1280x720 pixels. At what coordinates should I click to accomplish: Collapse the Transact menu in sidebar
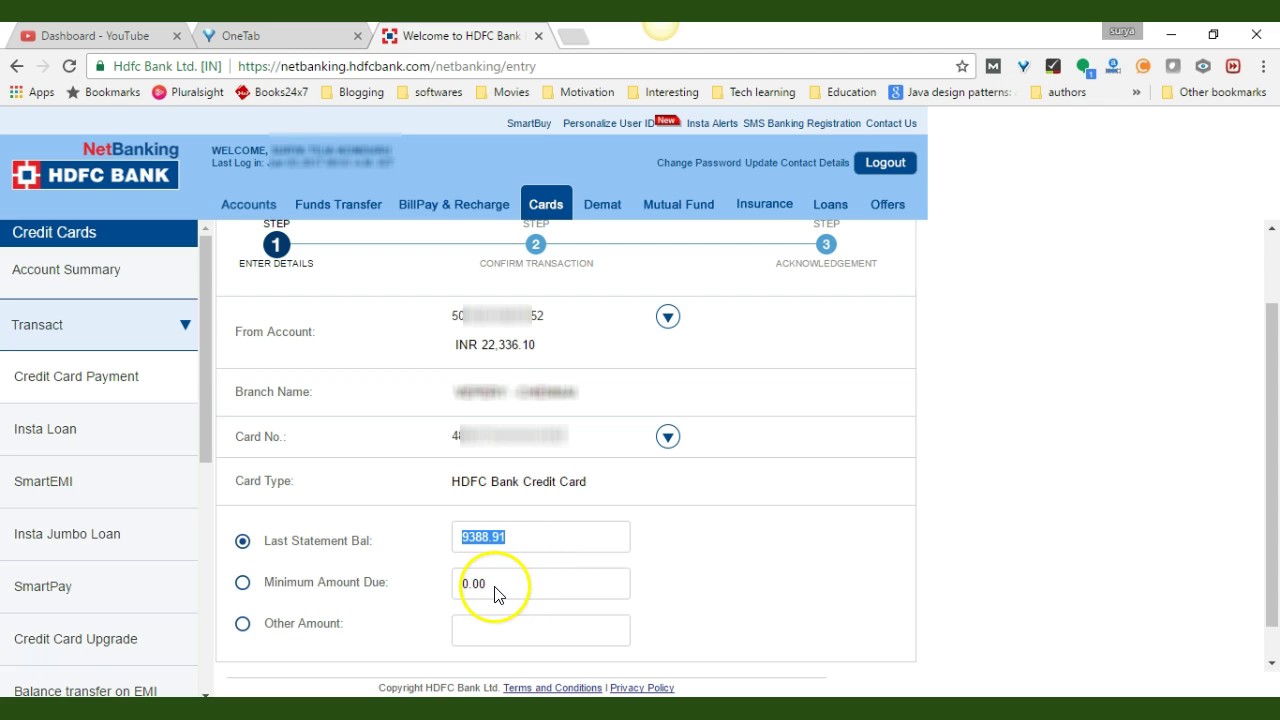point(185,325)
